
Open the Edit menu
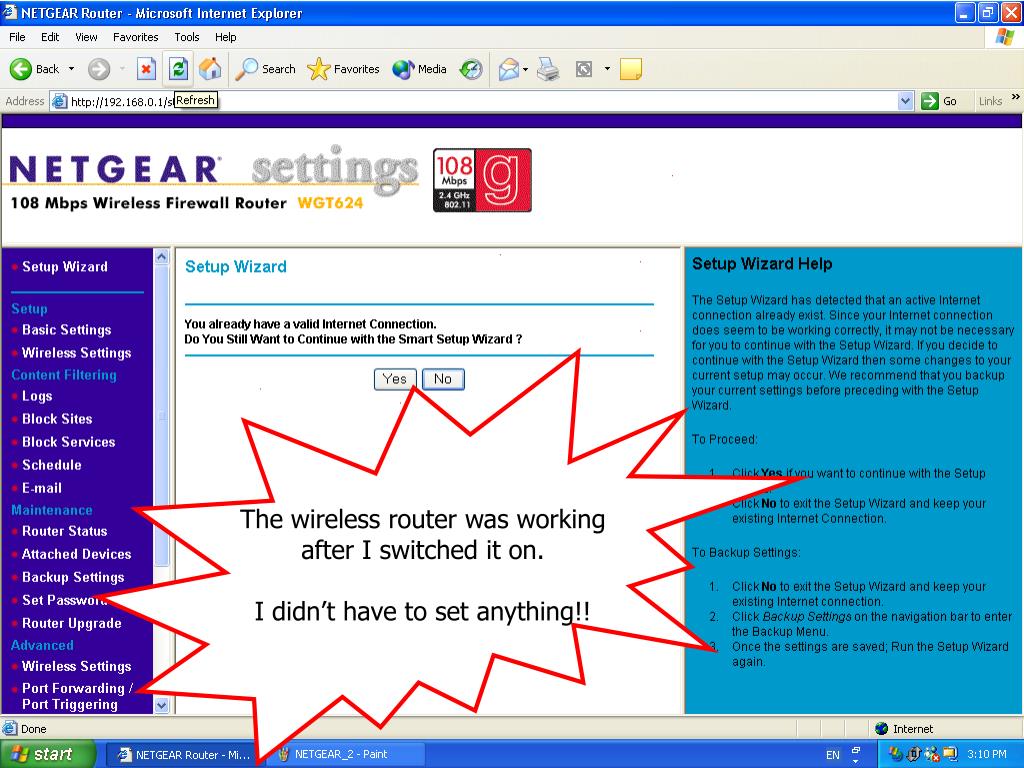(x=50, y=37)
